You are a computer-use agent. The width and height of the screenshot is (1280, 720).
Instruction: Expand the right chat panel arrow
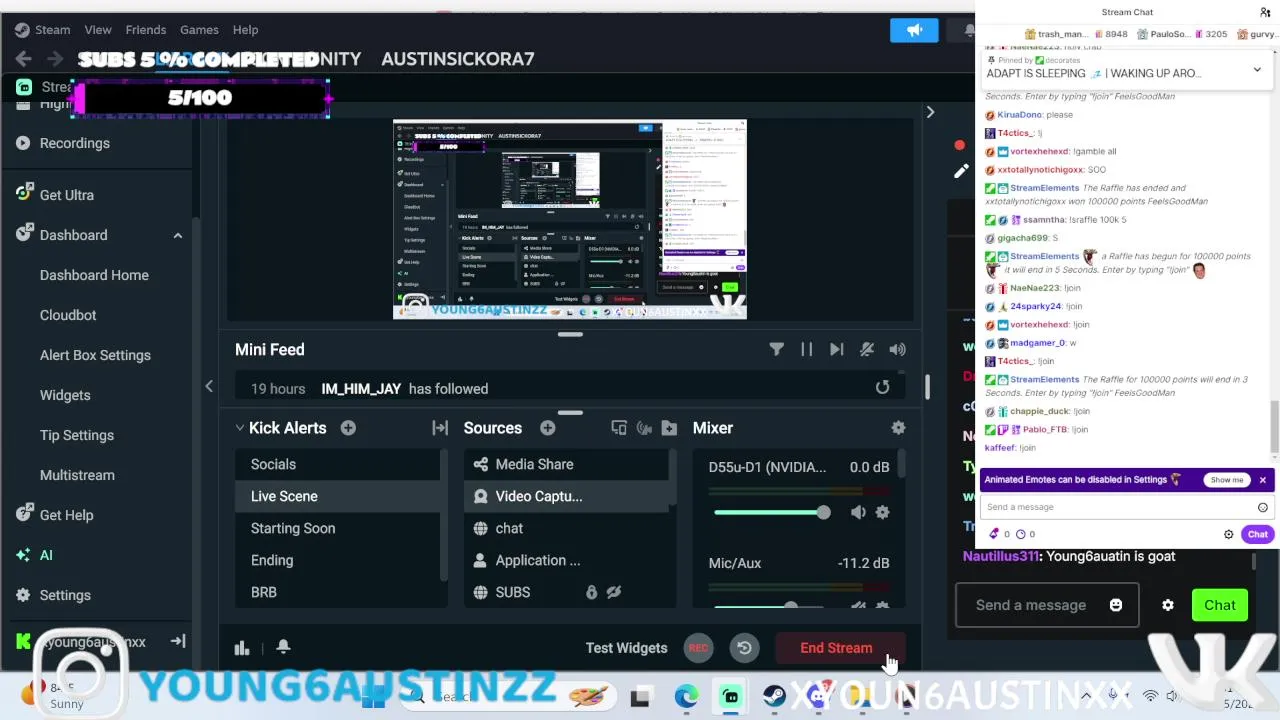click(x=930, y=112)
